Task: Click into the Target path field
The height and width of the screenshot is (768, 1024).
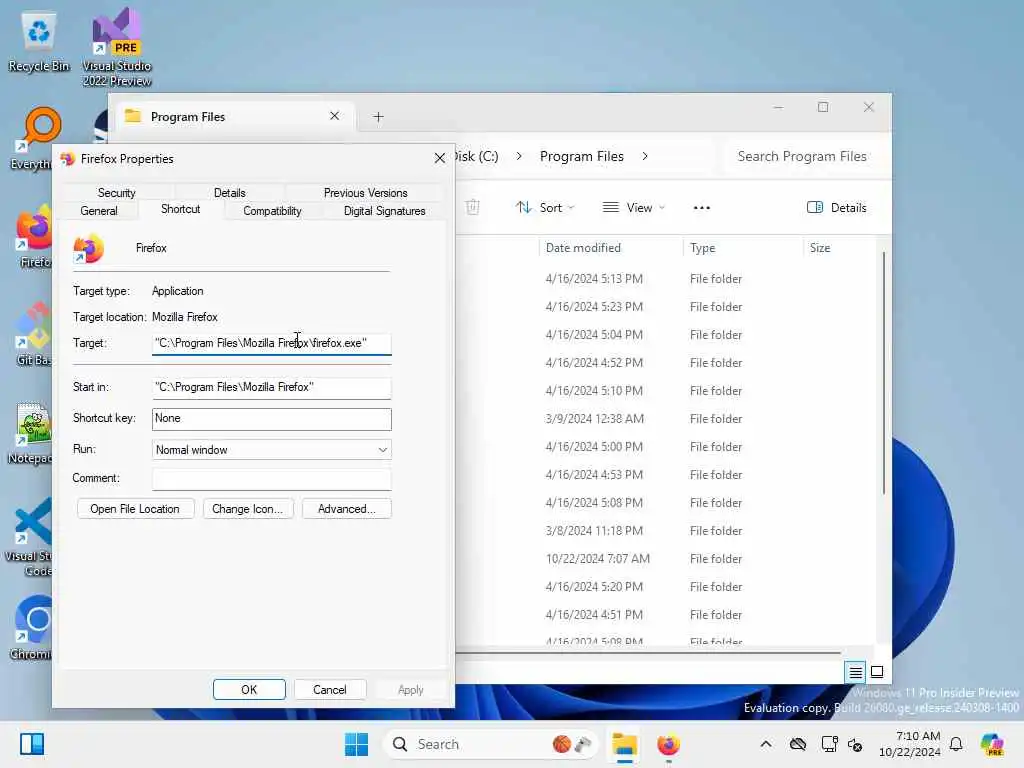Action: click(x=272, y=344)
